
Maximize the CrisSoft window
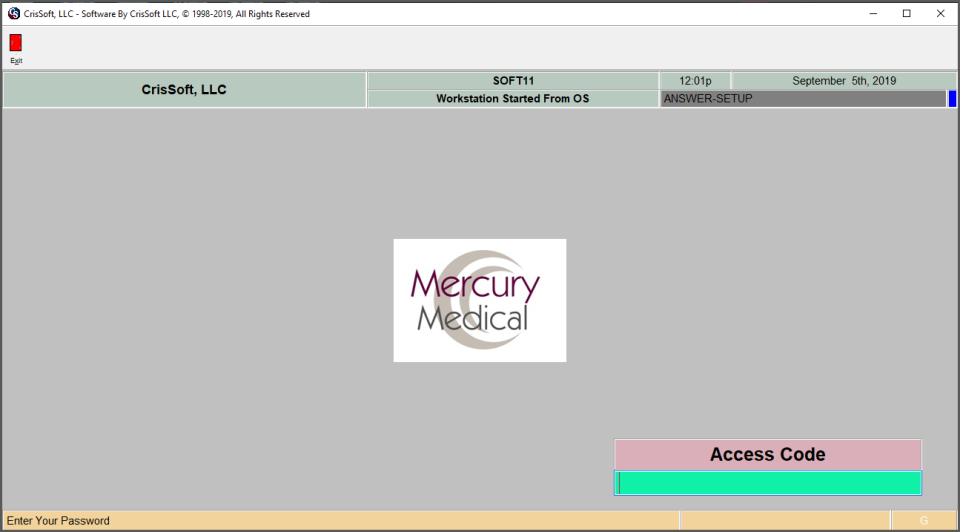pyautogui.click(x=907, y=13)
